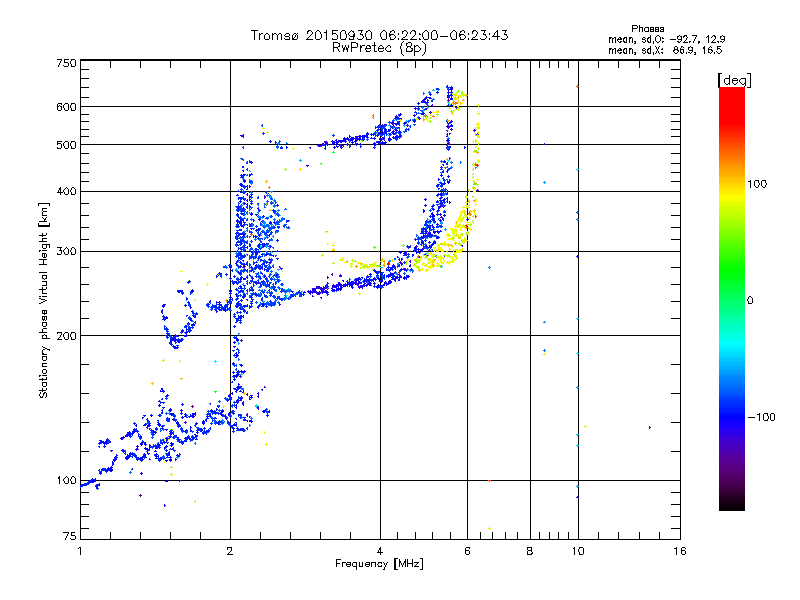Click x-axis tick label "1"

(x=80, y=551)
